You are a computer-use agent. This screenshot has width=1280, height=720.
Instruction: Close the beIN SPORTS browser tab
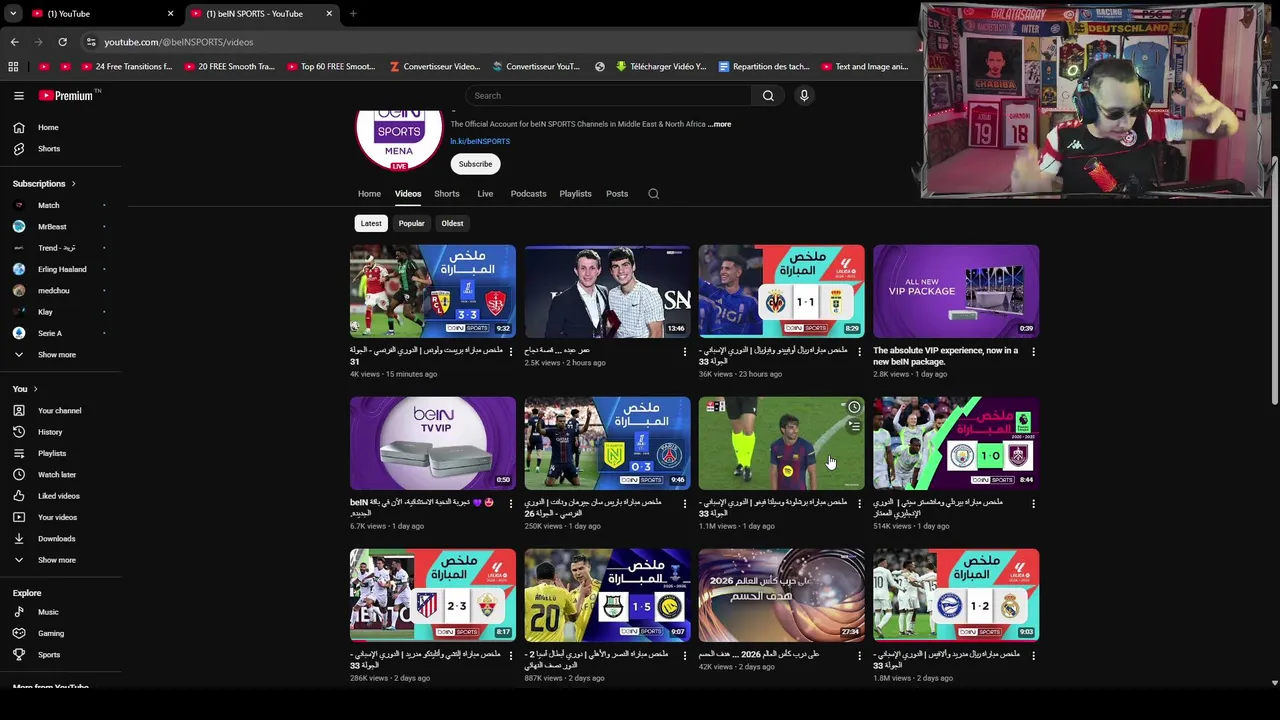(329, 13)
